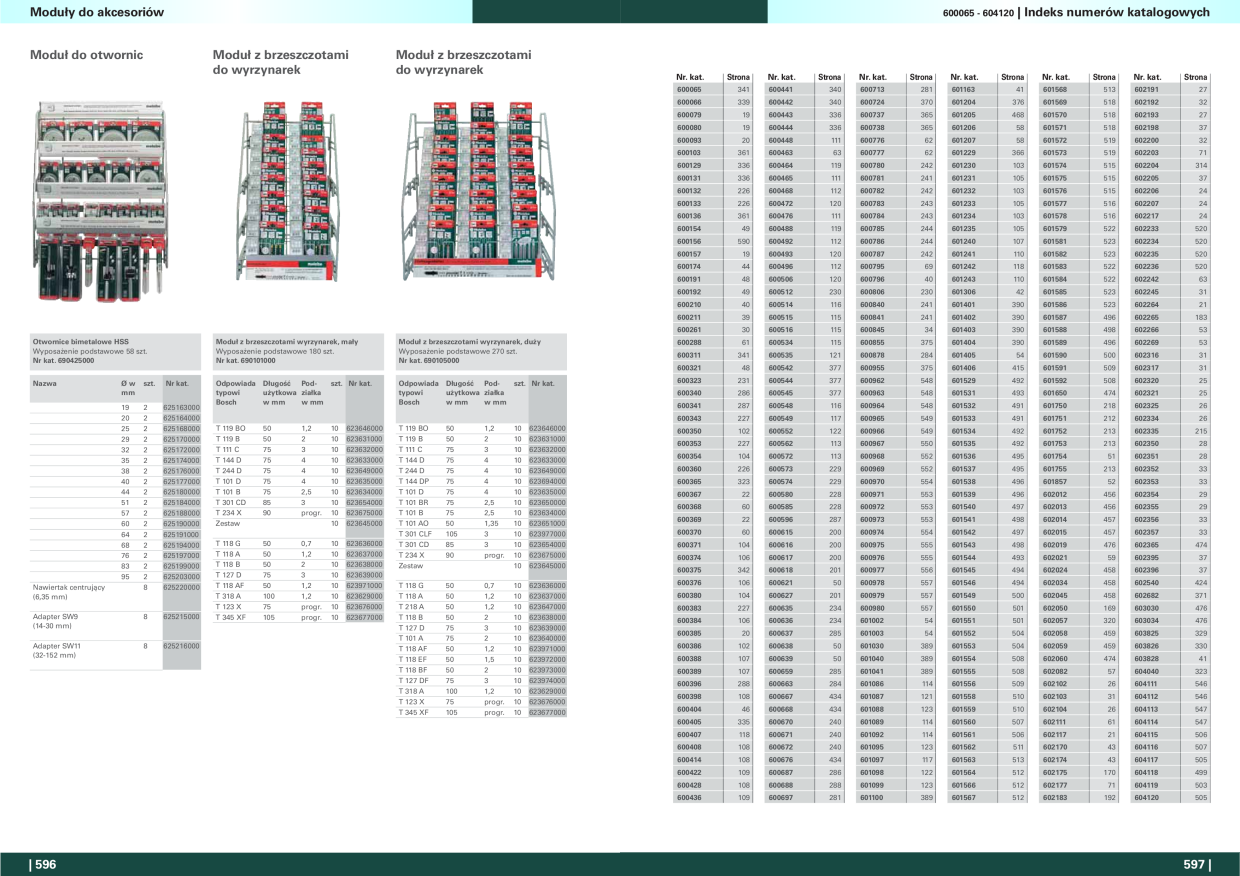The width and height of the screenshot is (1240, 876).
Task: Click page number 597 in footer
Action: (1196, 865)
